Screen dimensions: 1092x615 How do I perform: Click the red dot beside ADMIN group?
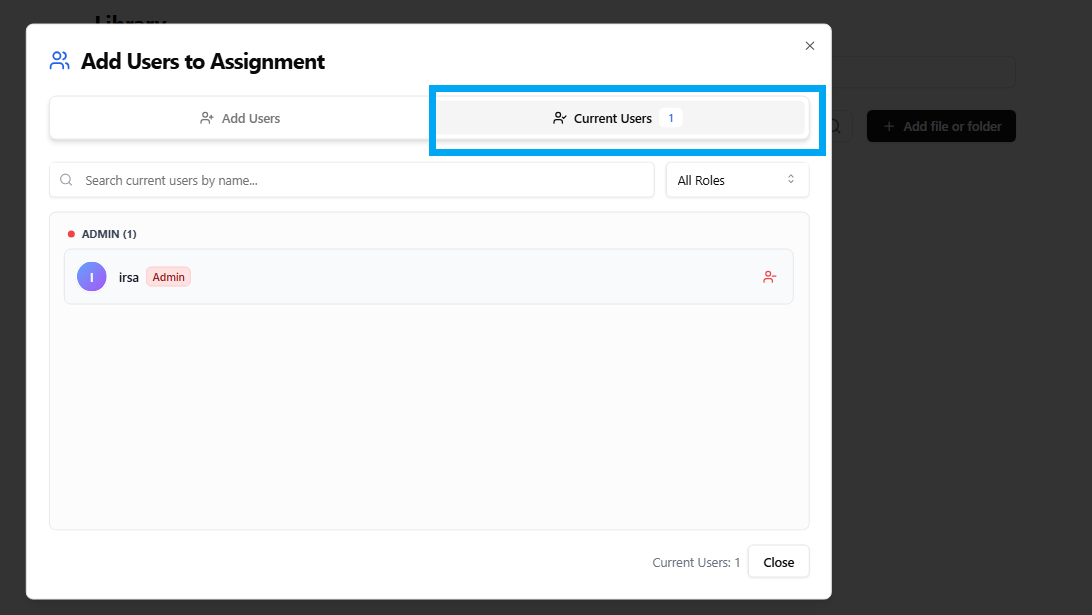point(71,234)
